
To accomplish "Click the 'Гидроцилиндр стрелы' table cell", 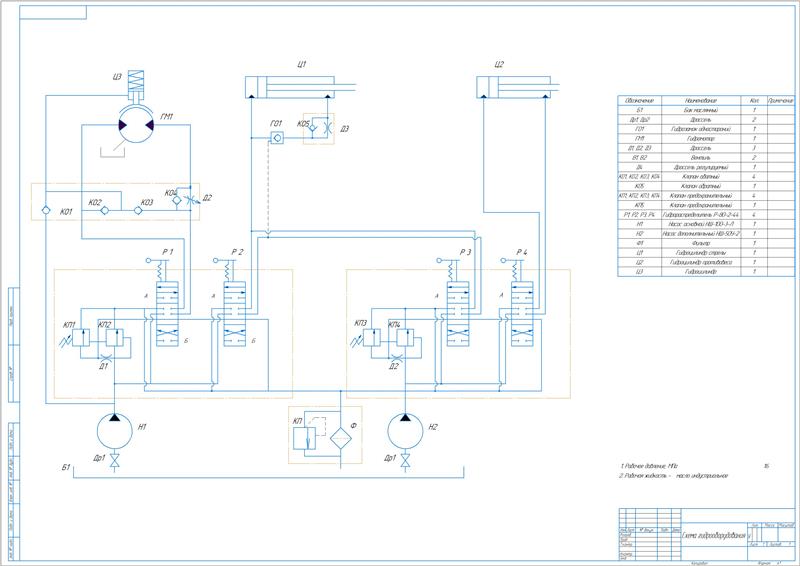I will 701,253.
